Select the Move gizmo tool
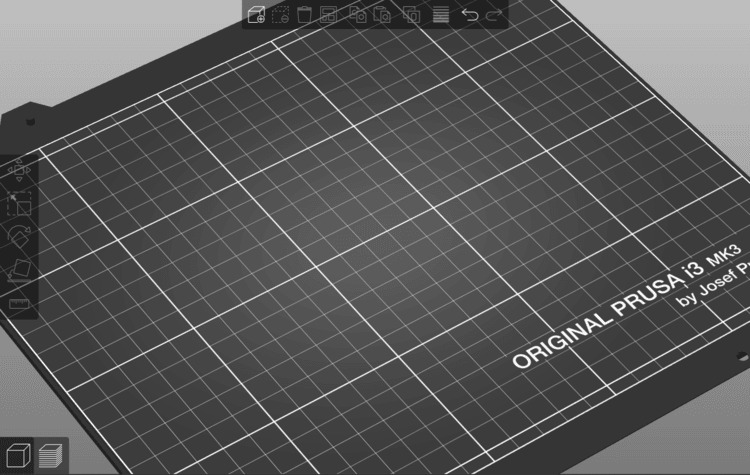Image resolution: width=750 pixels, height=475 pixels. tap(19, 170)
